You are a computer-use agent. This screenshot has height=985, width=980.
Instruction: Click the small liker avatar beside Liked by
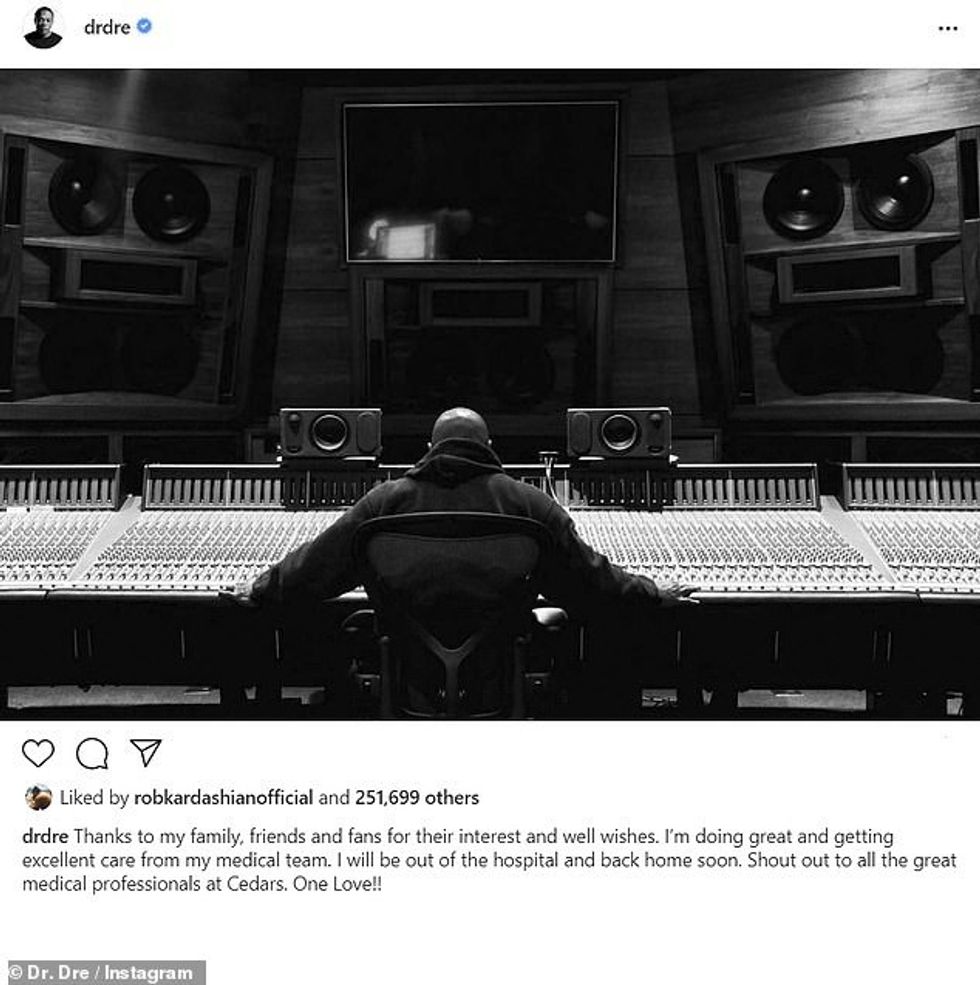[x=38, y=797]
